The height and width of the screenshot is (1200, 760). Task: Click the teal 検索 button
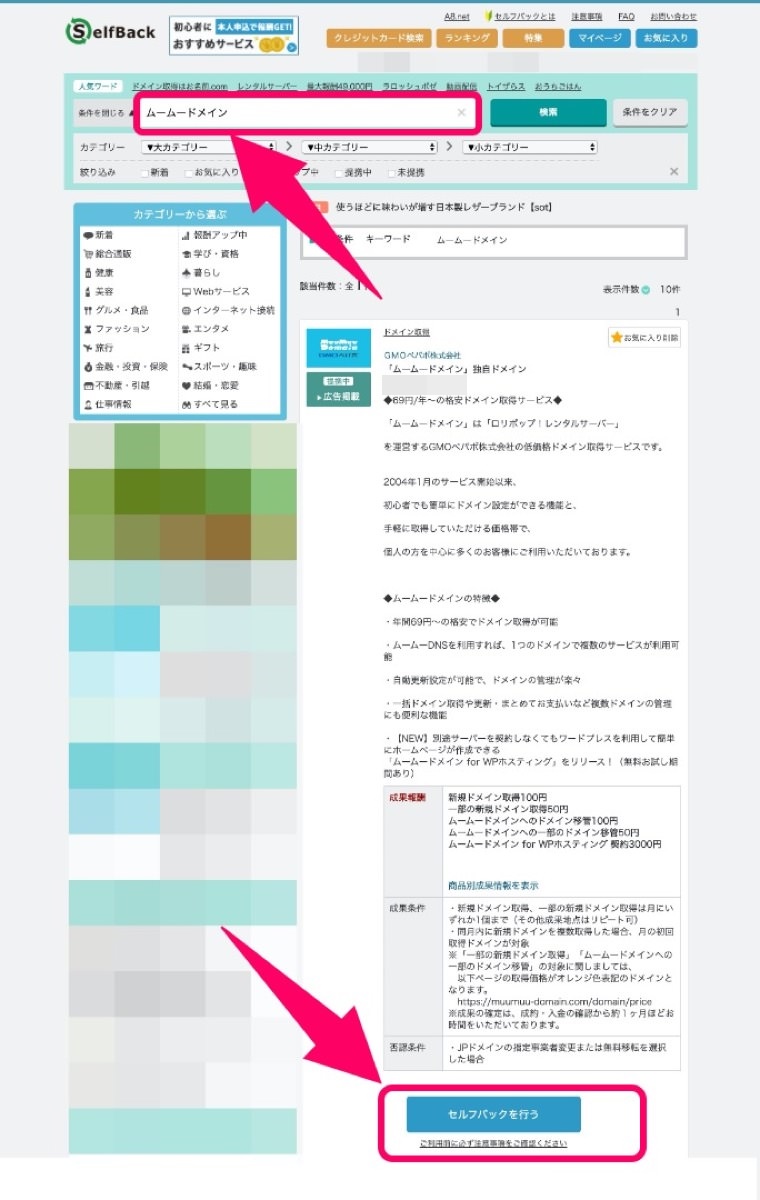point(548,113)
